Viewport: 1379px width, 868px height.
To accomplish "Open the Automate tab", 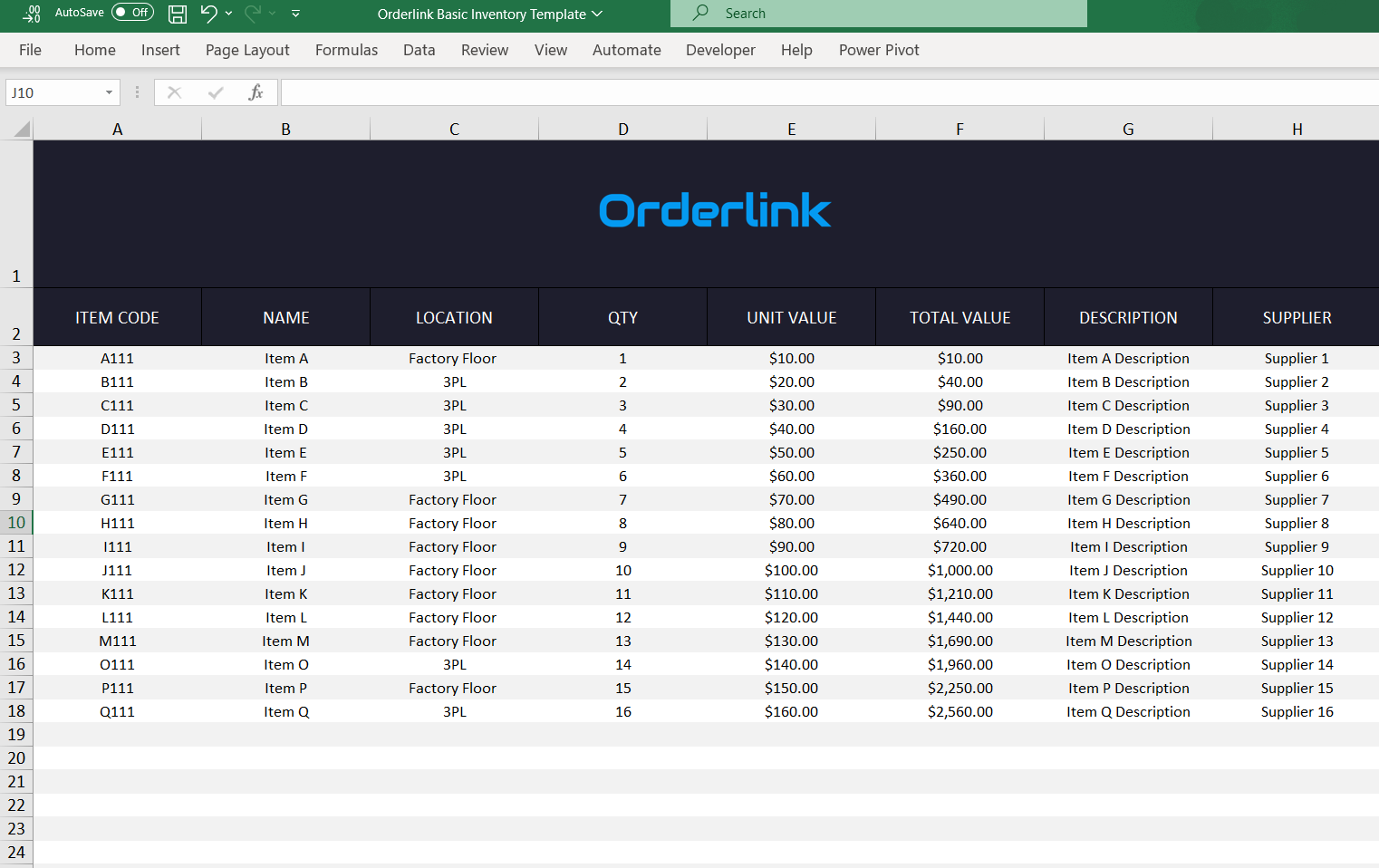I will point(627,50).
